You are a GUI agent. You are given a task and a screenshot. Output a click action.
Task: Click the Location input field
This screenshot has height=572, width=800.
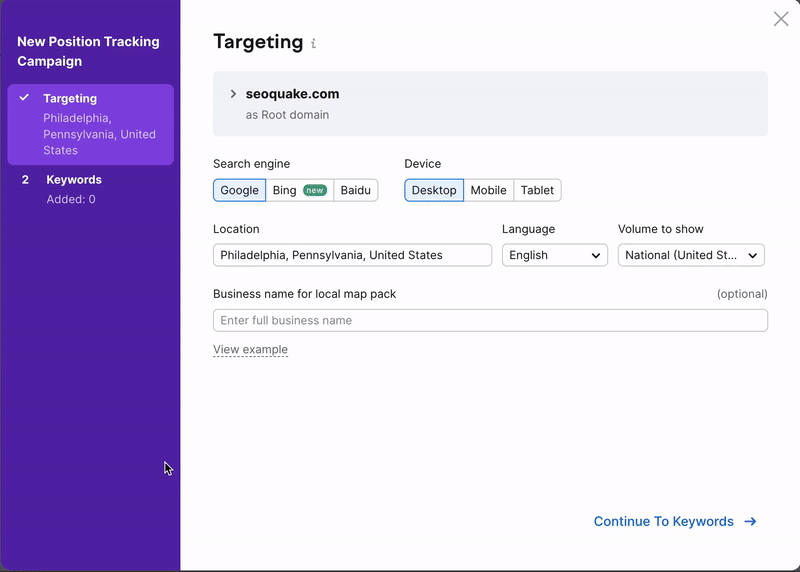coord(352,255)
